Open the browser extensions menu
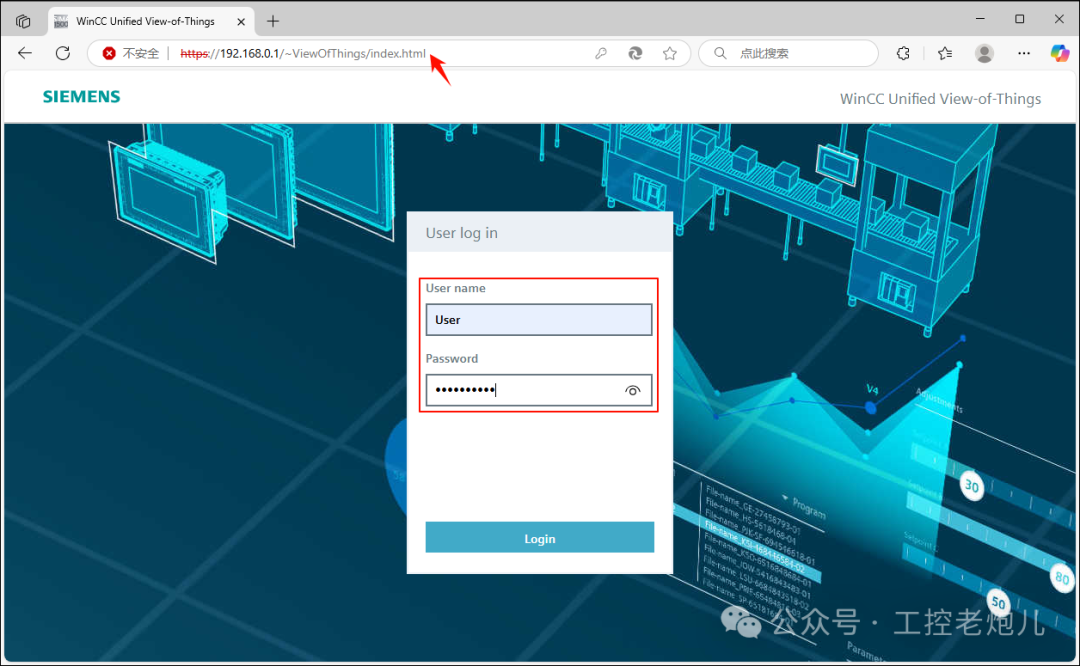Viewport: 1080px width, 666px height. 903,53
